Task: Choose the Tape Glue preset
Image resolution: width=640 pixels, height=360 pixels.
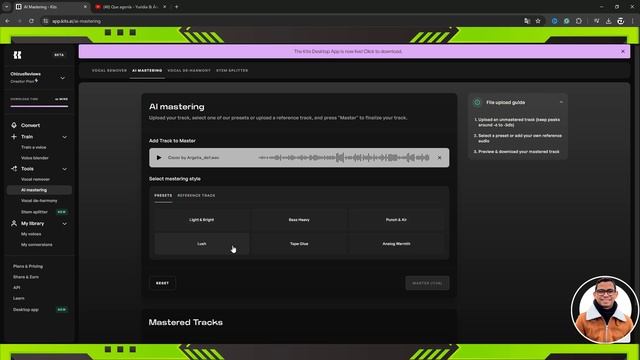Action: pos(299,244)
